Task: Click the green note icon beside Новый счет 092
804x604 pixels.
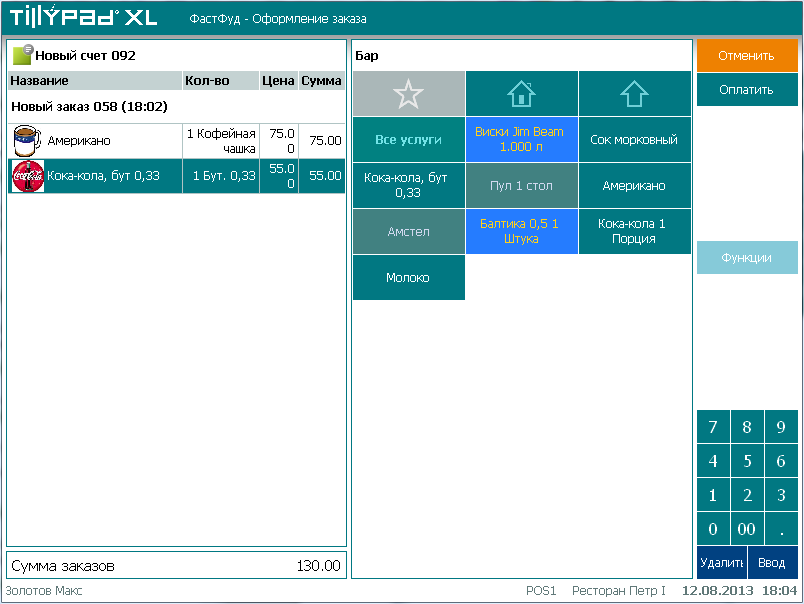Action: tap(23, 54)
